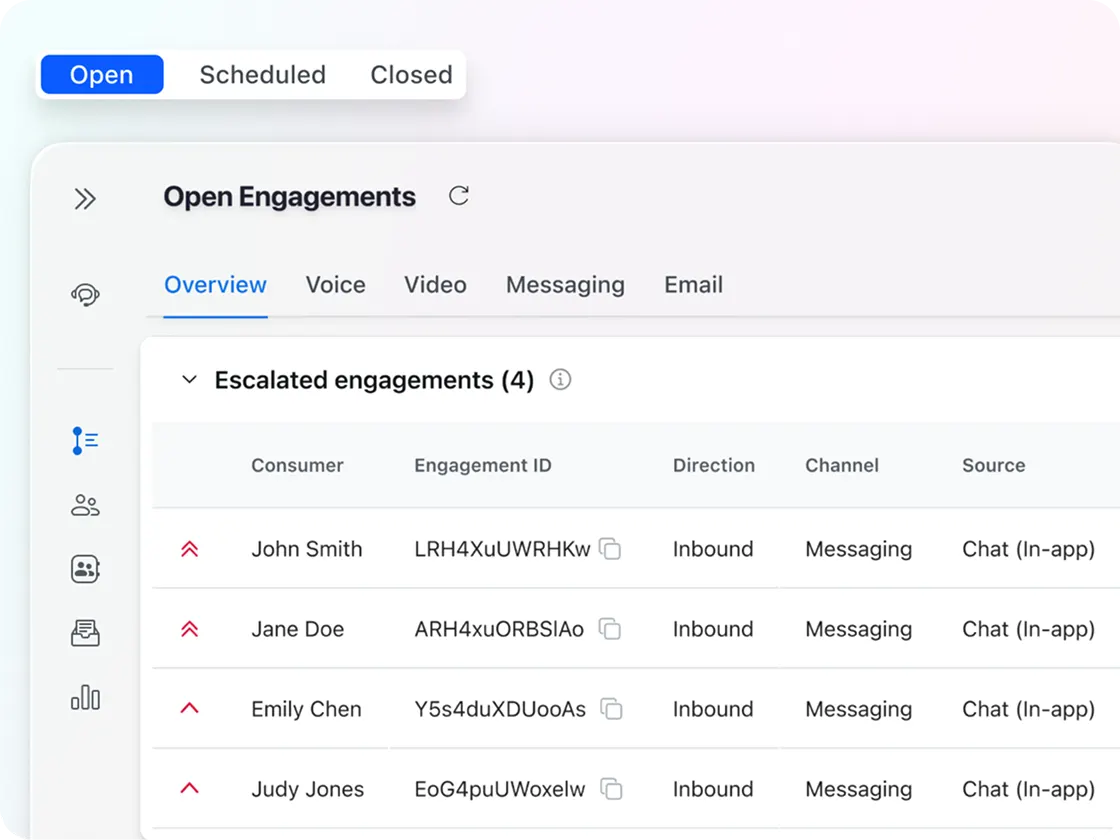
Task: Copy engagement ID Y5s4duXDUooAs
Action: 611,709
